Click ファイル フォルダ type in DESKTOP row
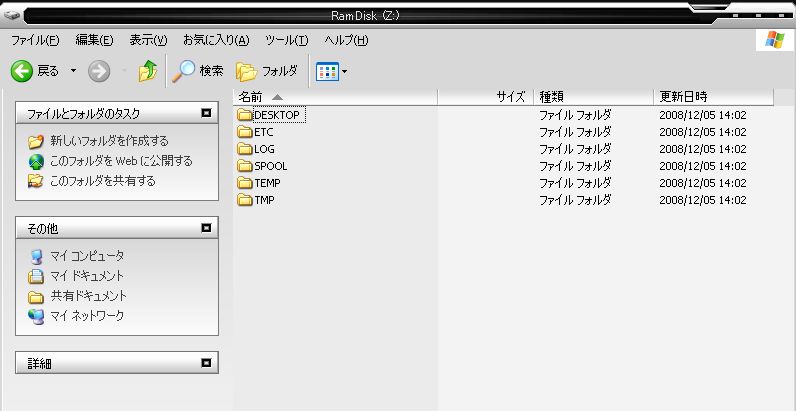This screenshot has width=796, height=411. [x=575, y=115]
